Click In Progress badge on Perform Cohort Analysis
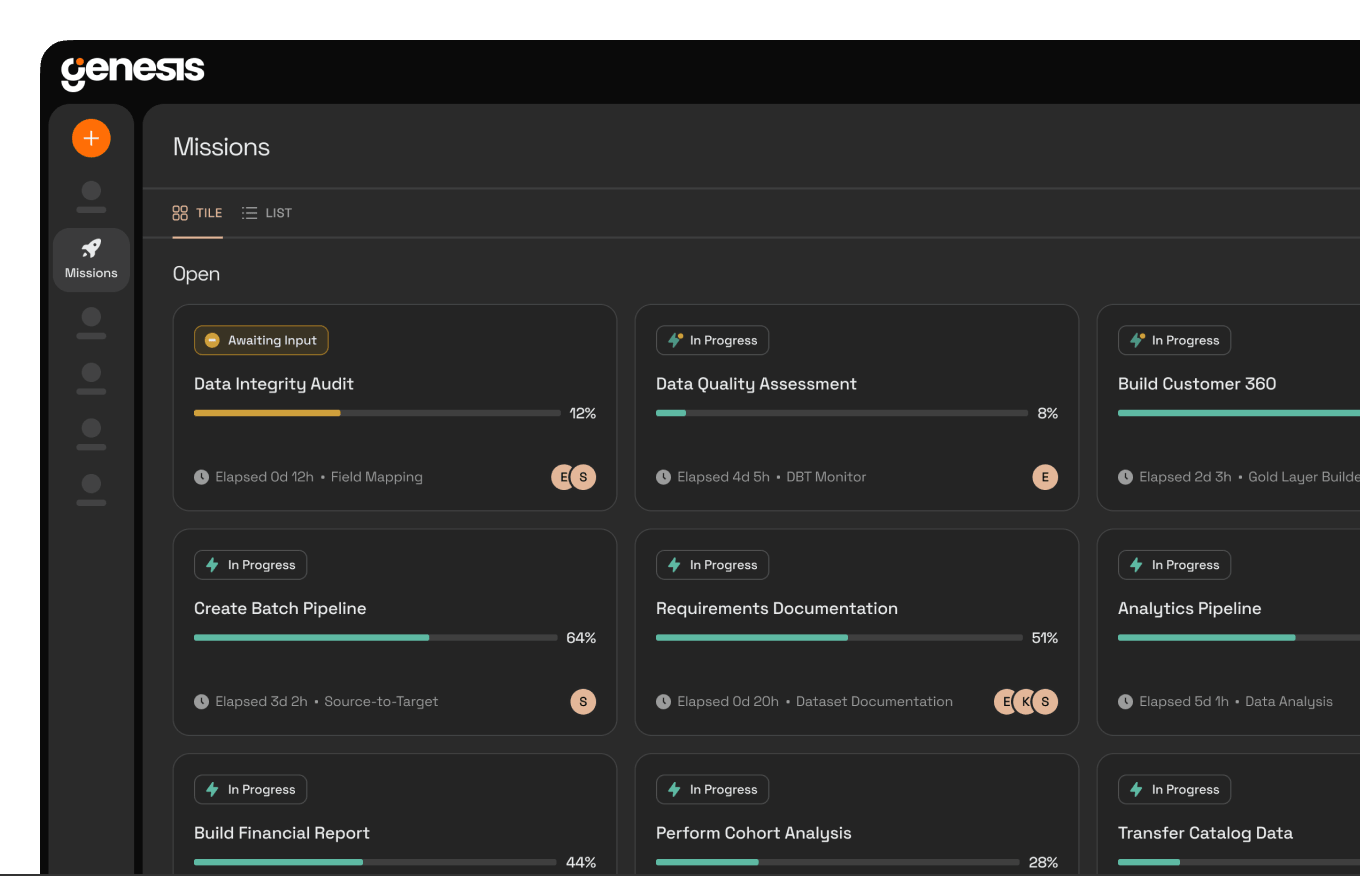This screenshot has height=876, width=1360. coord(712,790)
